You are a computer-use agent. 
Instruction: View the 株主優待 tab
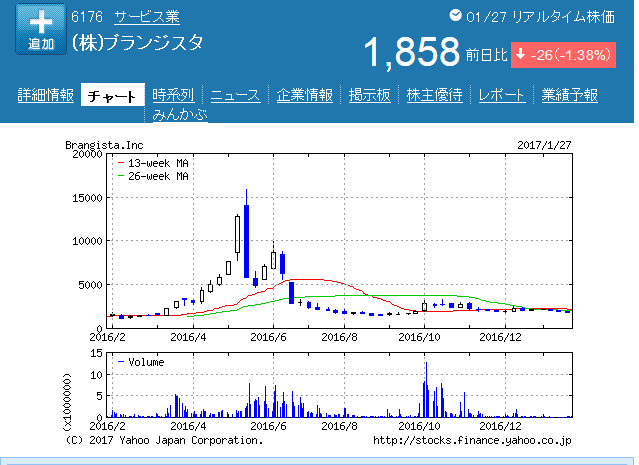pos(434,95)
